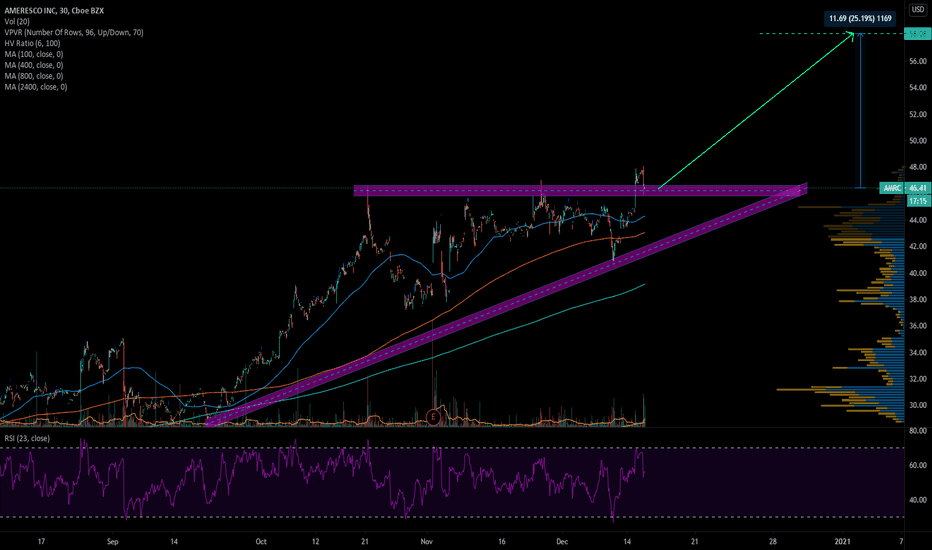932x550 pixels.
Task: Select the AMERESCO INC symbol title
Action: (x=54, y=11)
